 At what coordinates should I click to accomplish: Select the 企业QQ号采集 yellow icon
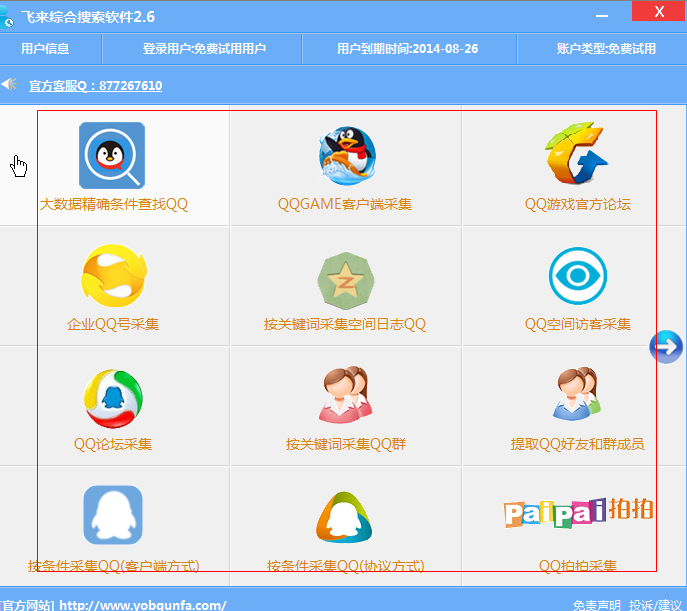114,275
